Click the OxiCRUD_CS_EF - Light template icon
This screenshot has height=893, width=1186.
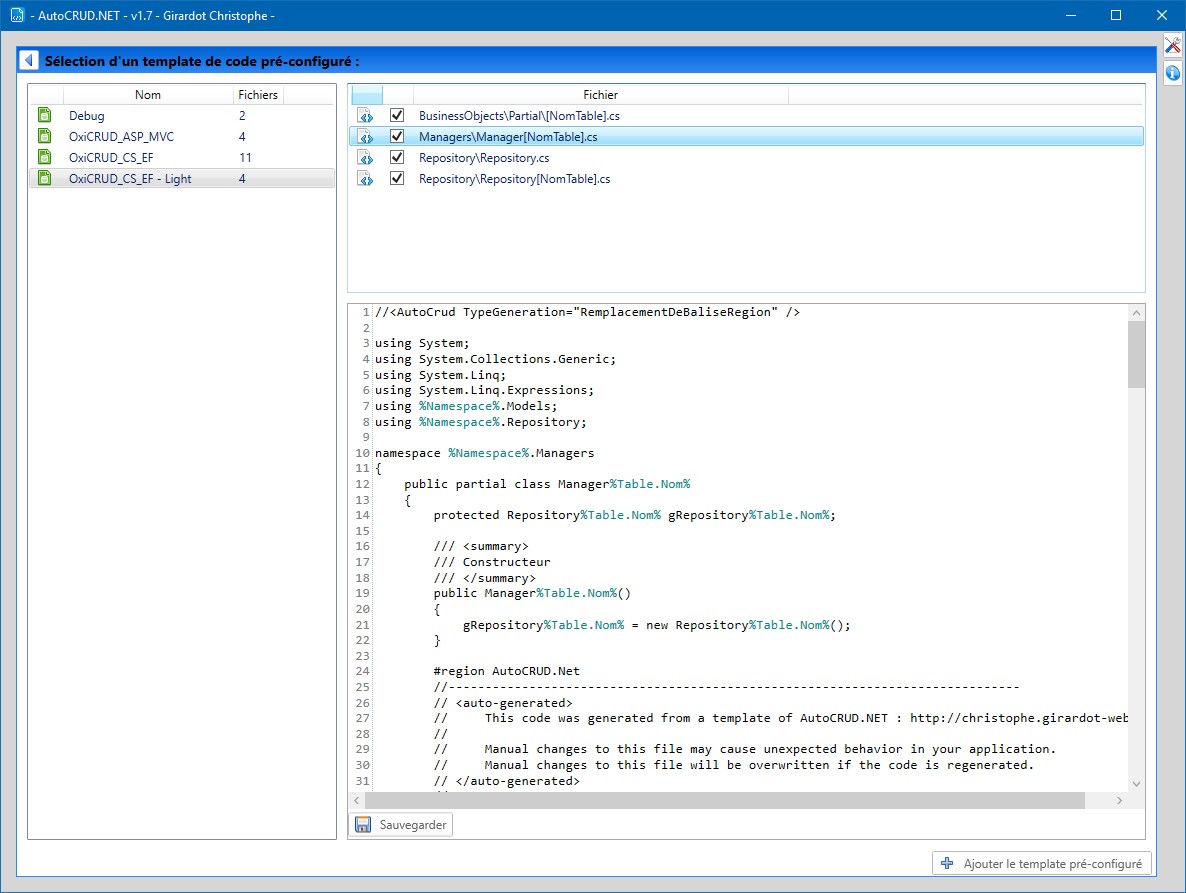coord(45,178)
